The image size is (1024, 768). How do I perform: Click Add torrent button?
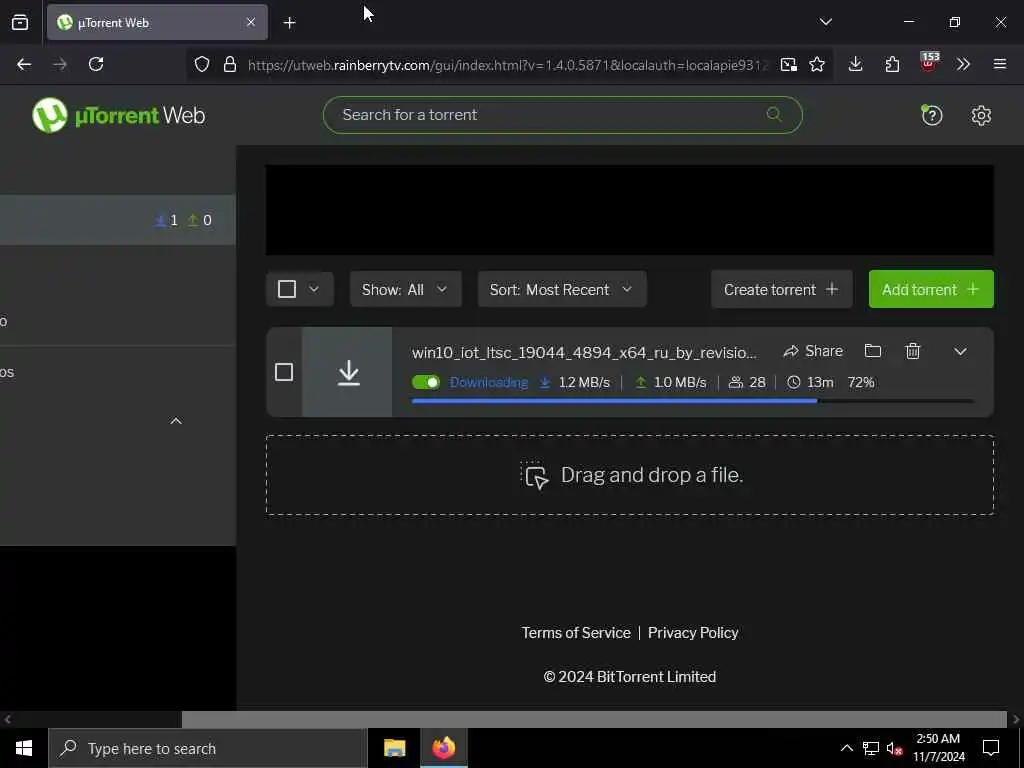[931, 289]
